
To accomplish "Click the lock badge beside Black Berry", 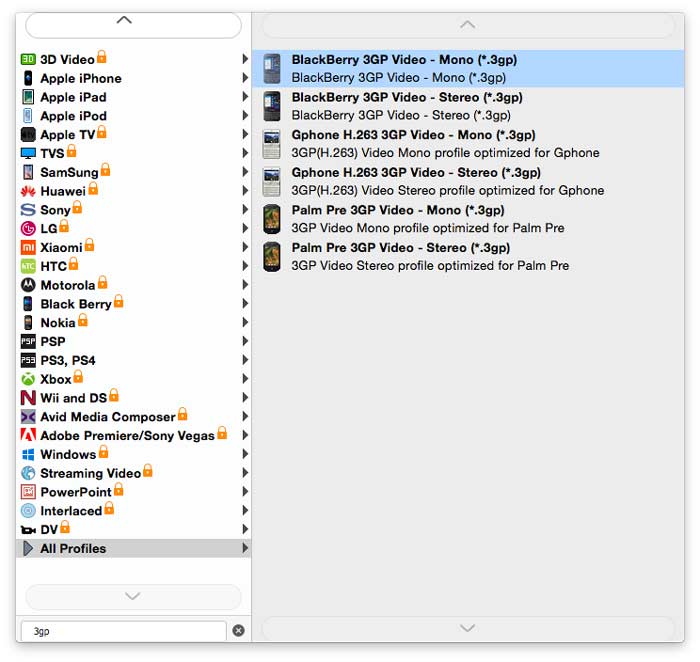I will (118, 301).
